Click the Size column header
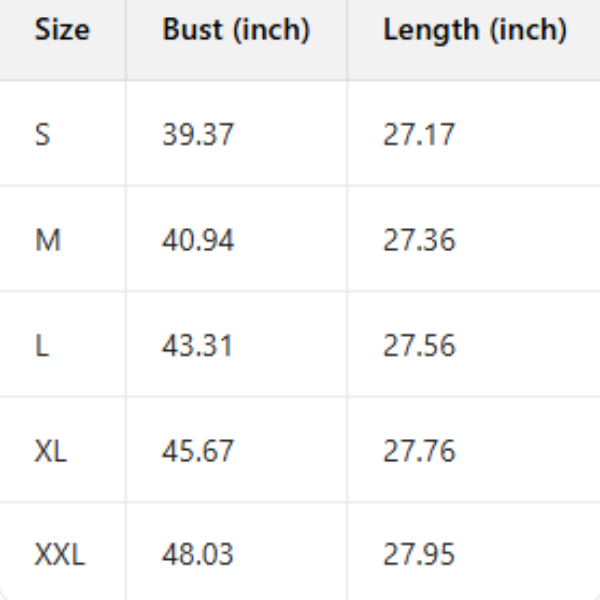 [x=62, y=30]
